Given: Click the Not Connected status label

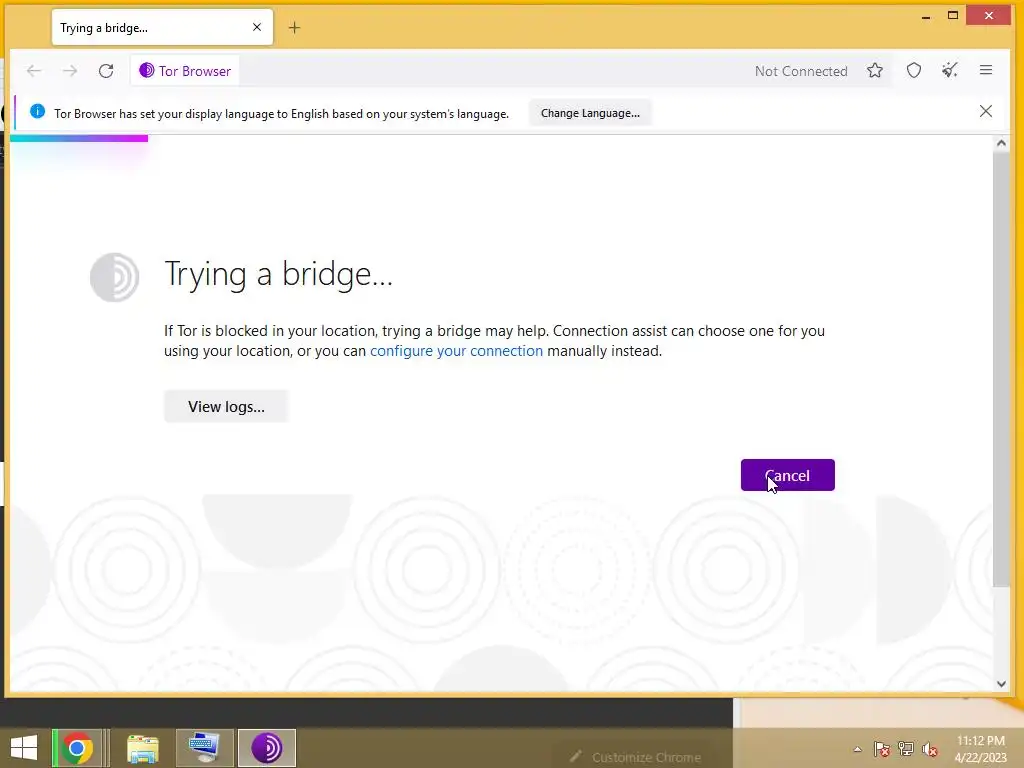Looking at the screenshot, I should coord(801,71).
